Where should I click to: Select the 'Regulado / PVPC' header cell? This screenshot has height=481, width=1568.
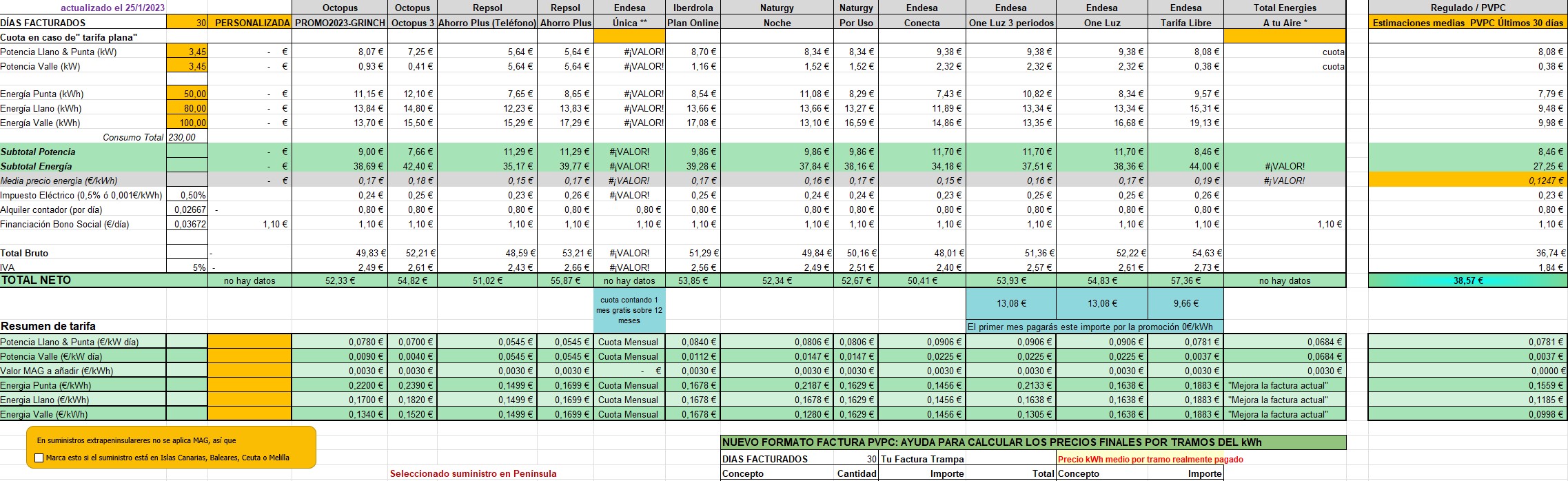coord(1468,8)
